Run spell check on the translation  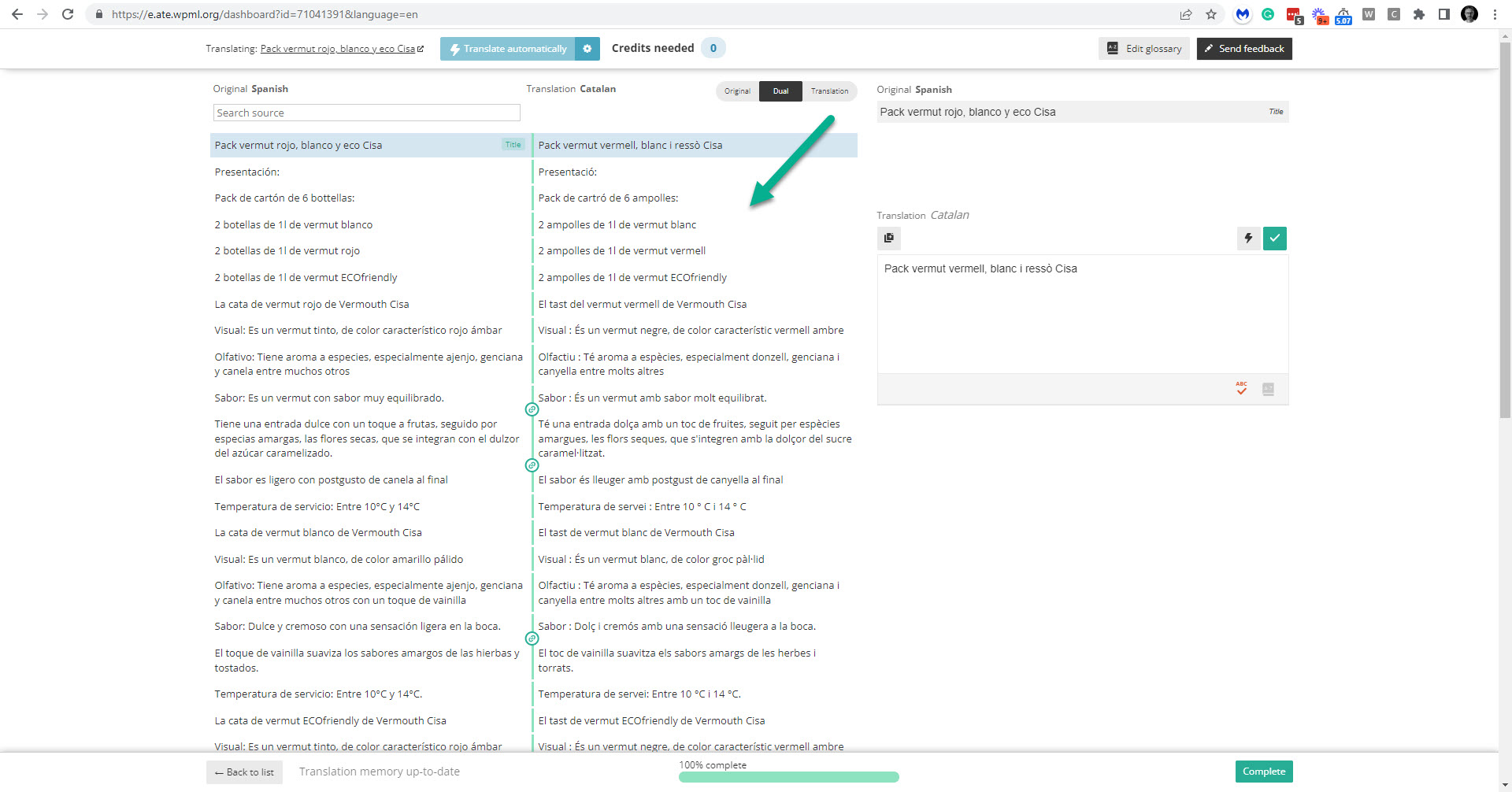[1241, 389]
